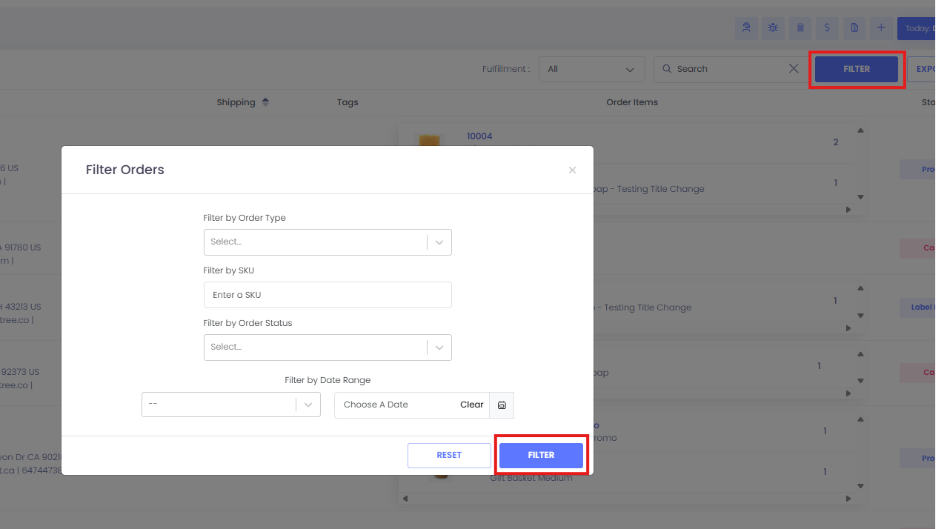
Task: Clear the search box with X icon
Action: point(794,69)
